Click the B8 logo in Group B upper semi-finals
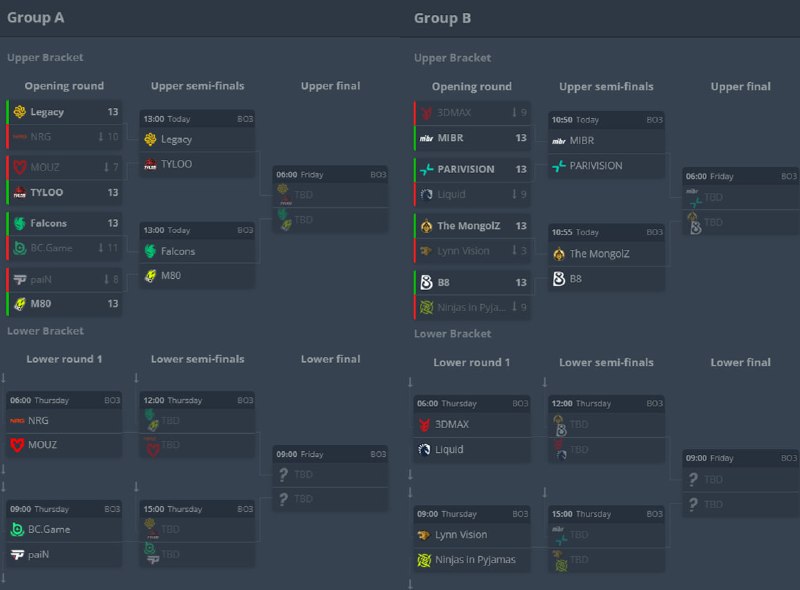The height and width of the screenshot is (590, 800). [x=559, y=279]
